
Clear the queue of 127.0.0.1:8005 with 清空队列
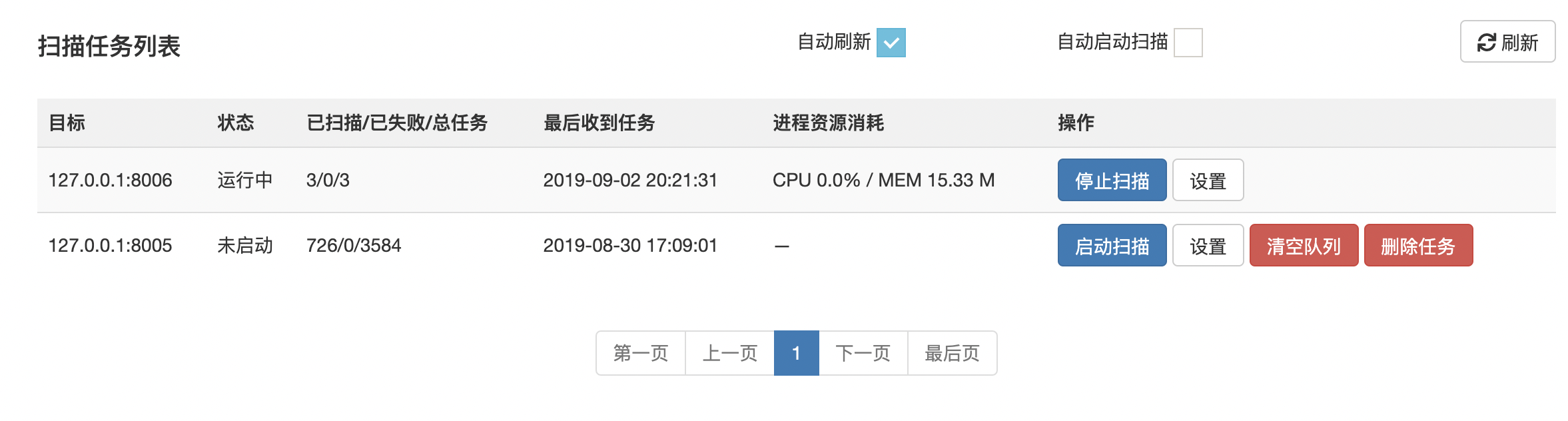click(x=1304, y=245)
